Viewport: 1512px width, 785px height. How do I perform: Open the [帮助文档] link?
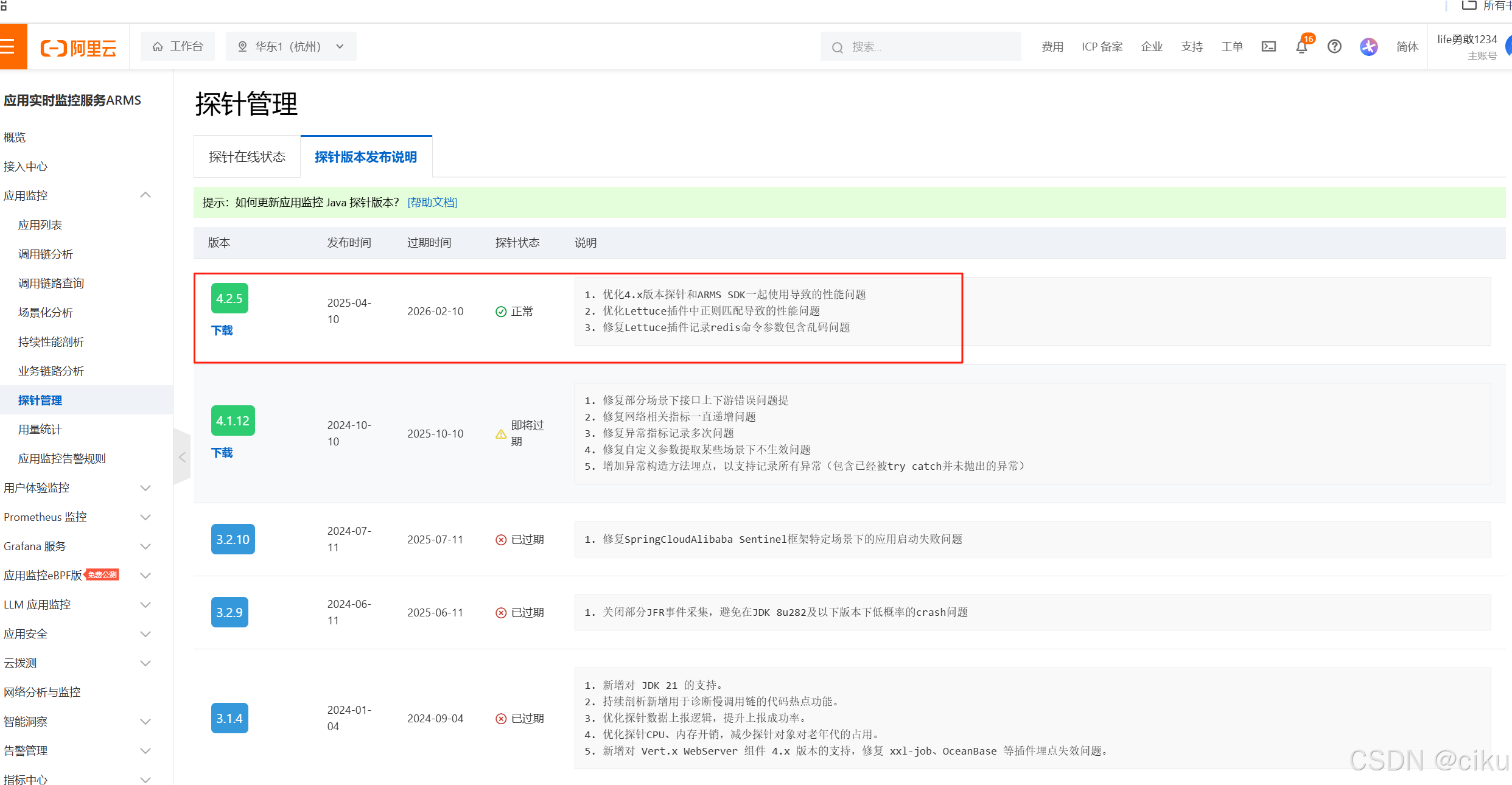(432, 202)
